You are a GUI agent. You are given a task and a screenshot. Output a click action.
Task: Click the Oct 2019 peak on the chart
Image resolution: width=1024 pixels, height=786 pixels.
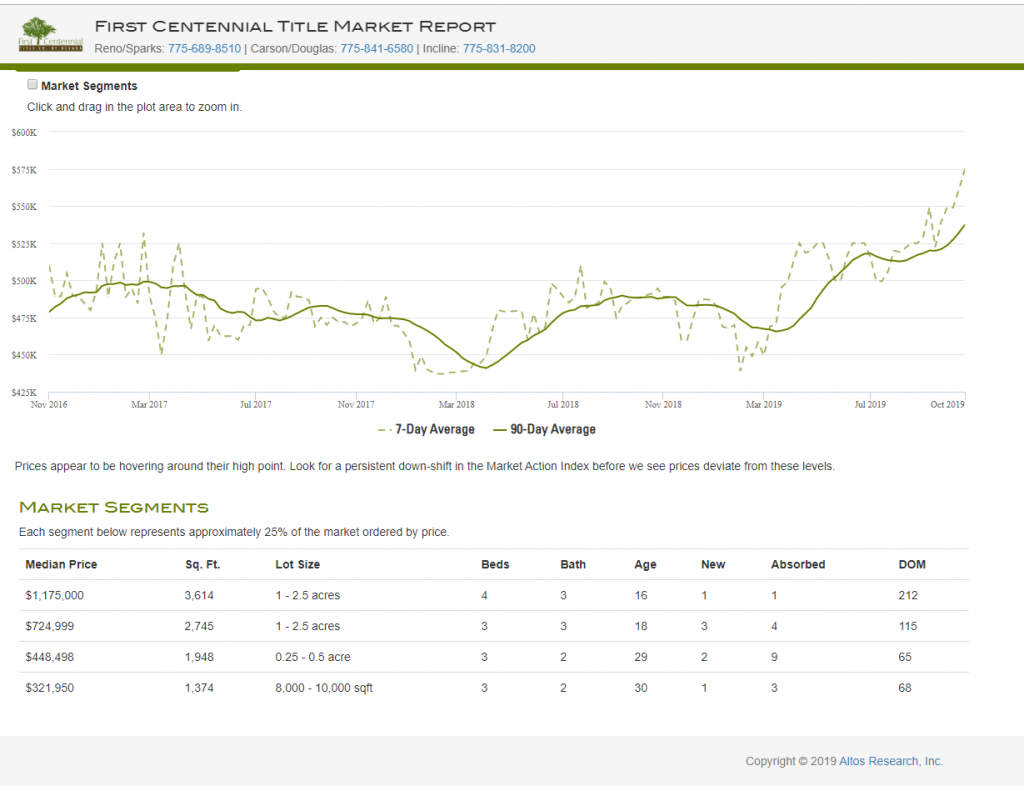coord(964,170)
